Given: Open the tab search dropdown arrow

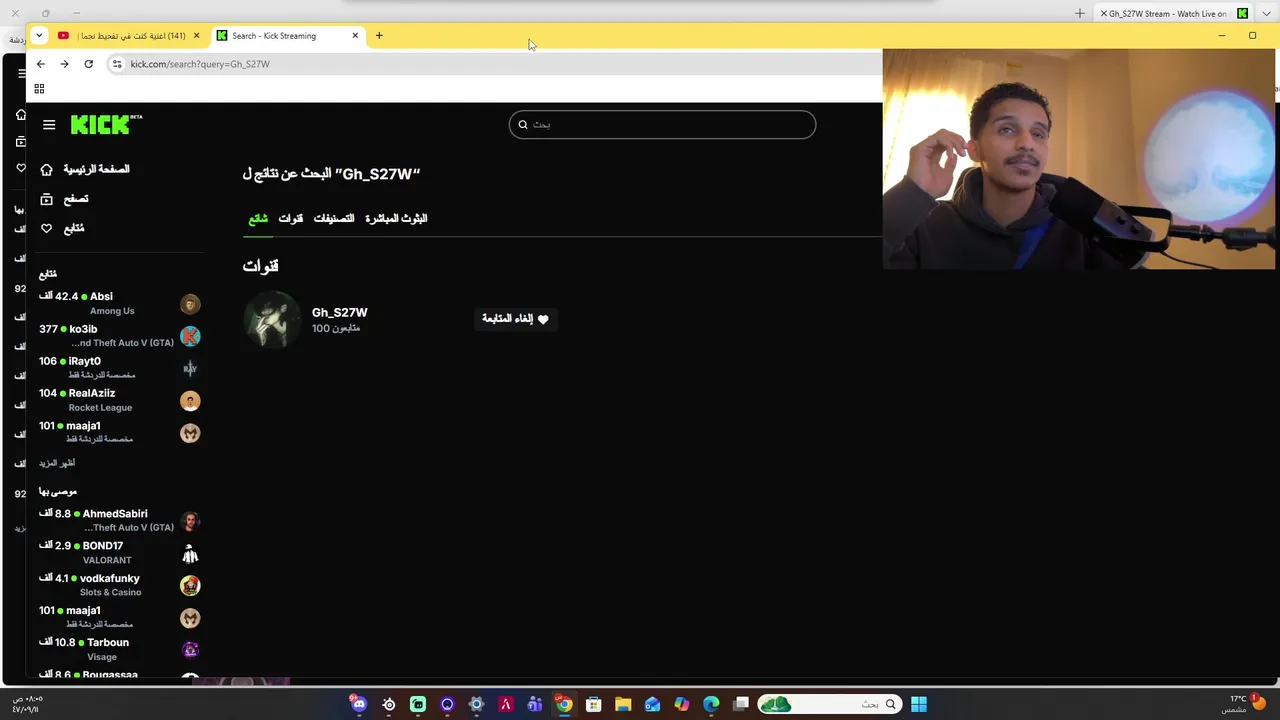Looking at the screenshot, I should tap(39, 36).
